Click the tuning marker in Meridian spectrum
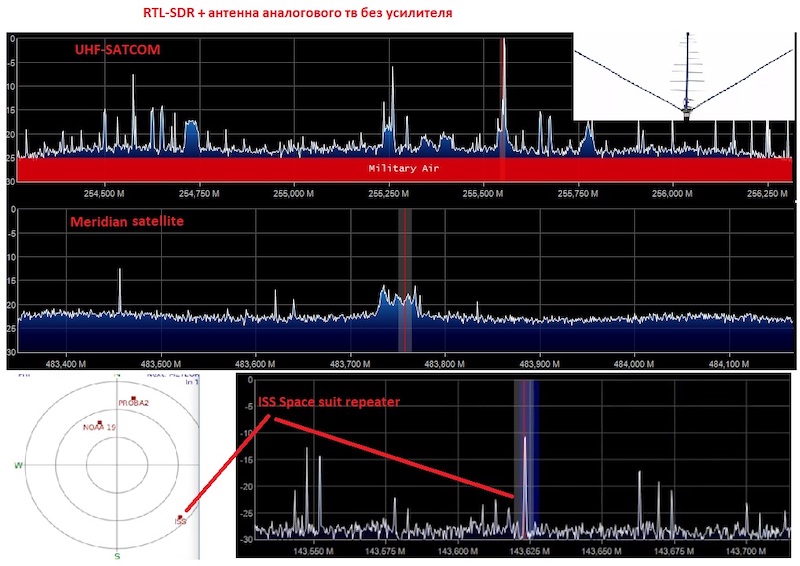This screenshot has width=800, height=566. click(404, 280)
